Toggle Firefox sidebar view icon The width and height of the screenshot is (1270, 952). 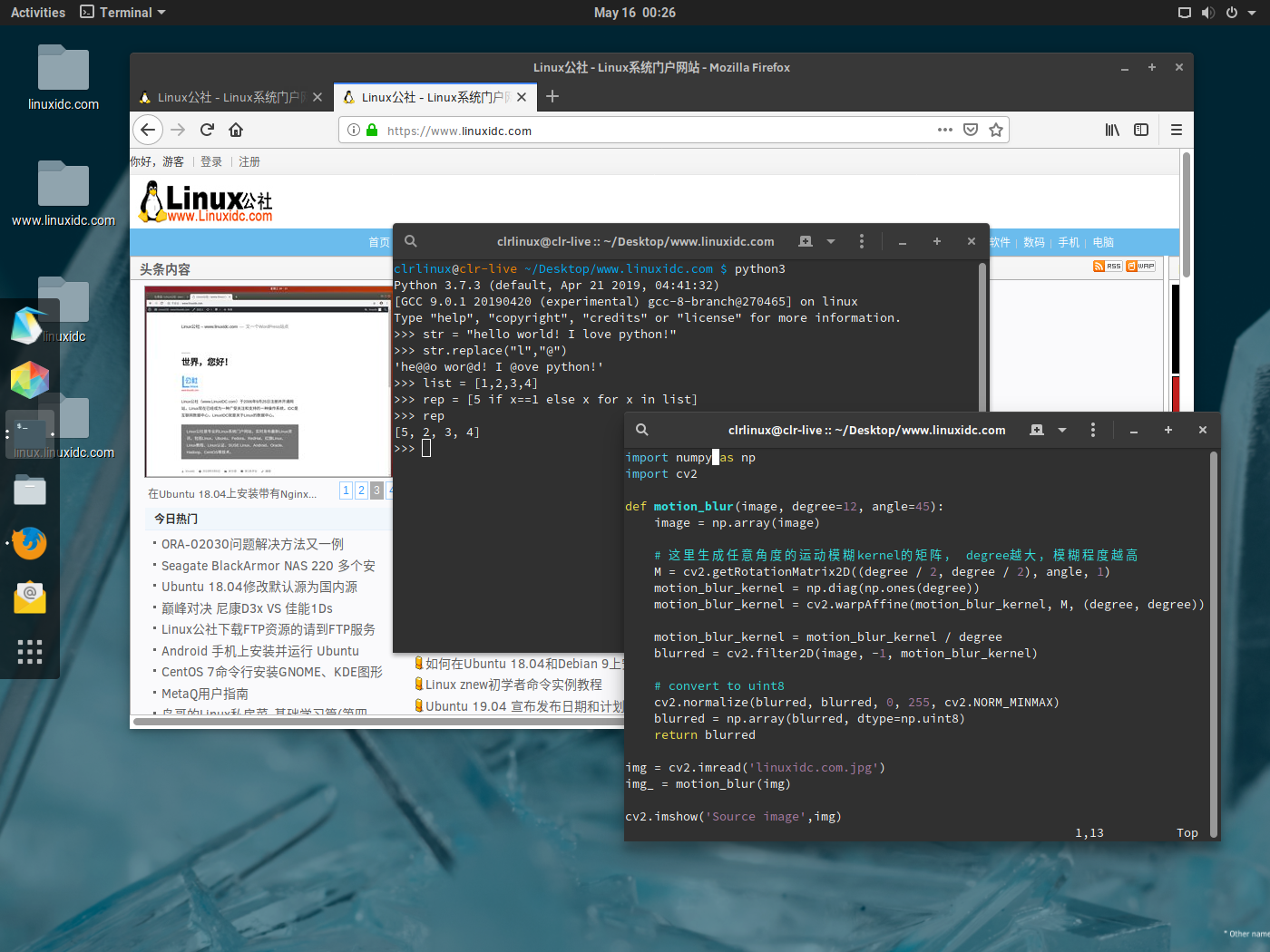pos(1141,130)
